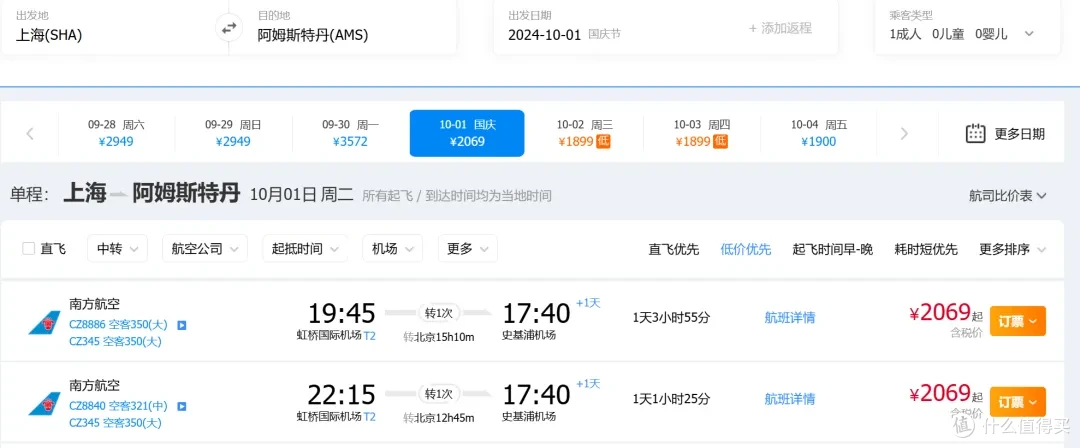Viewport: 1080px width, 448px height.
Task: Expand the 中转 transfer filter dropdown
Action: click(117, 249)
